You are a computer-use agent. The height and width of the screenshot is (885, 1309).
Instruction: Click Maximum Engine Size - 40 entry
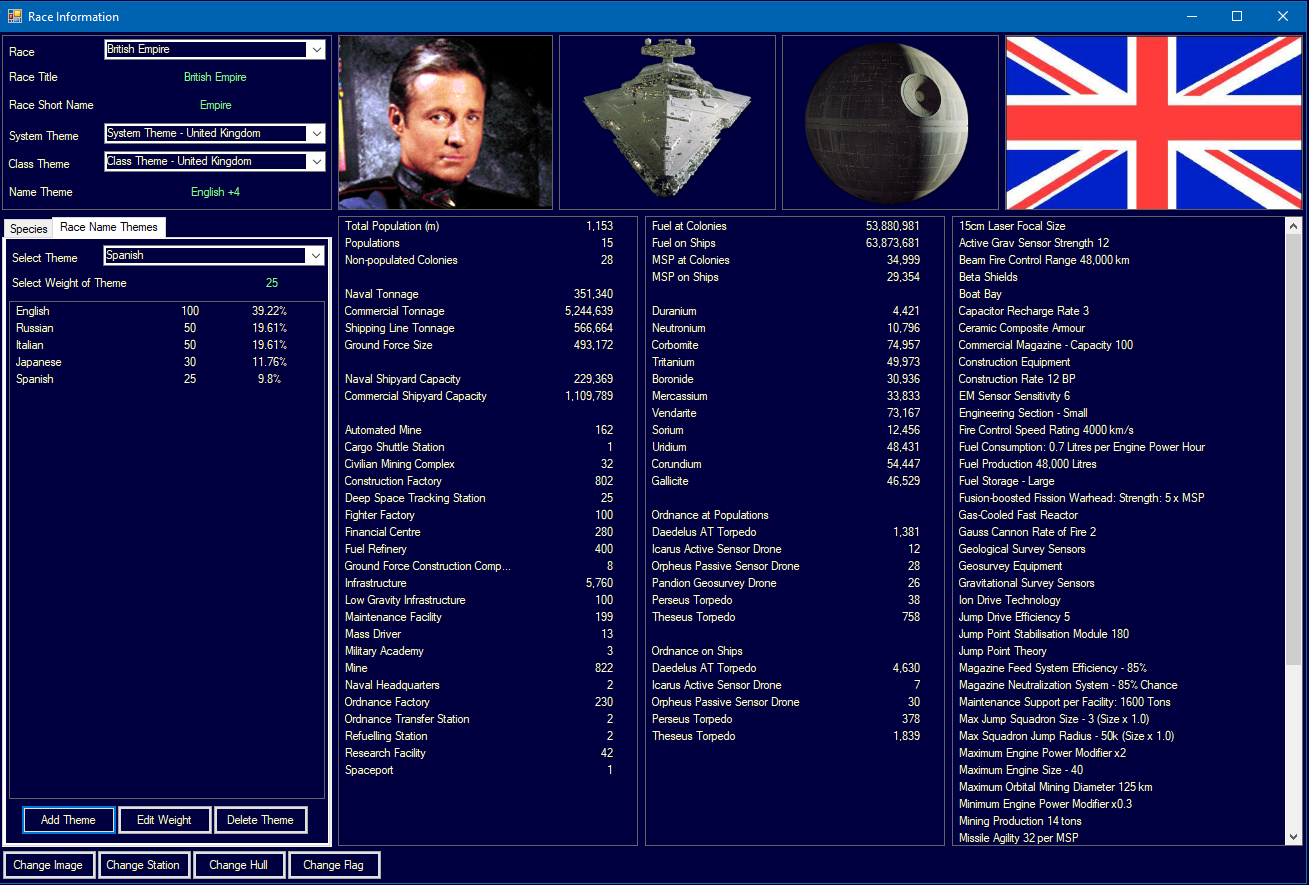[1020, 770]
